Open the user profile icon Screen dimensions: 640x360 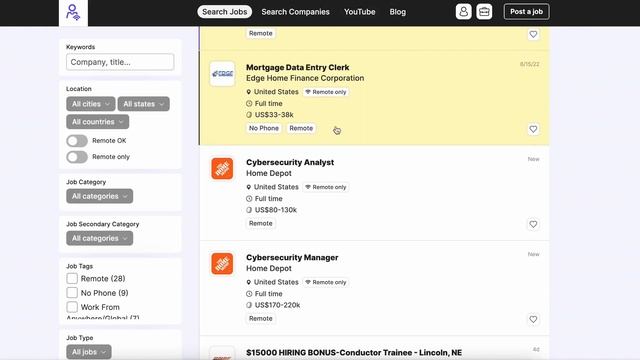point(463,12)
